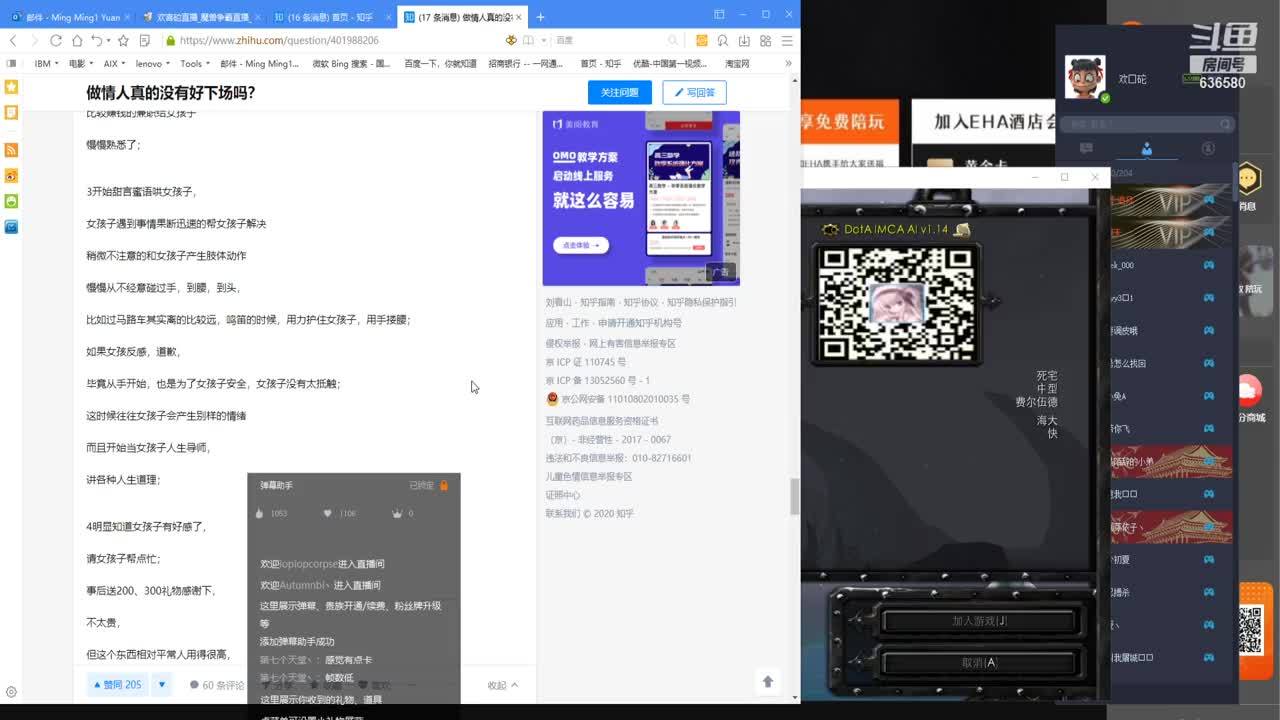Click the 点击体验 button in the ad
Screen dimensions: 1280x720
coord(581,245)
